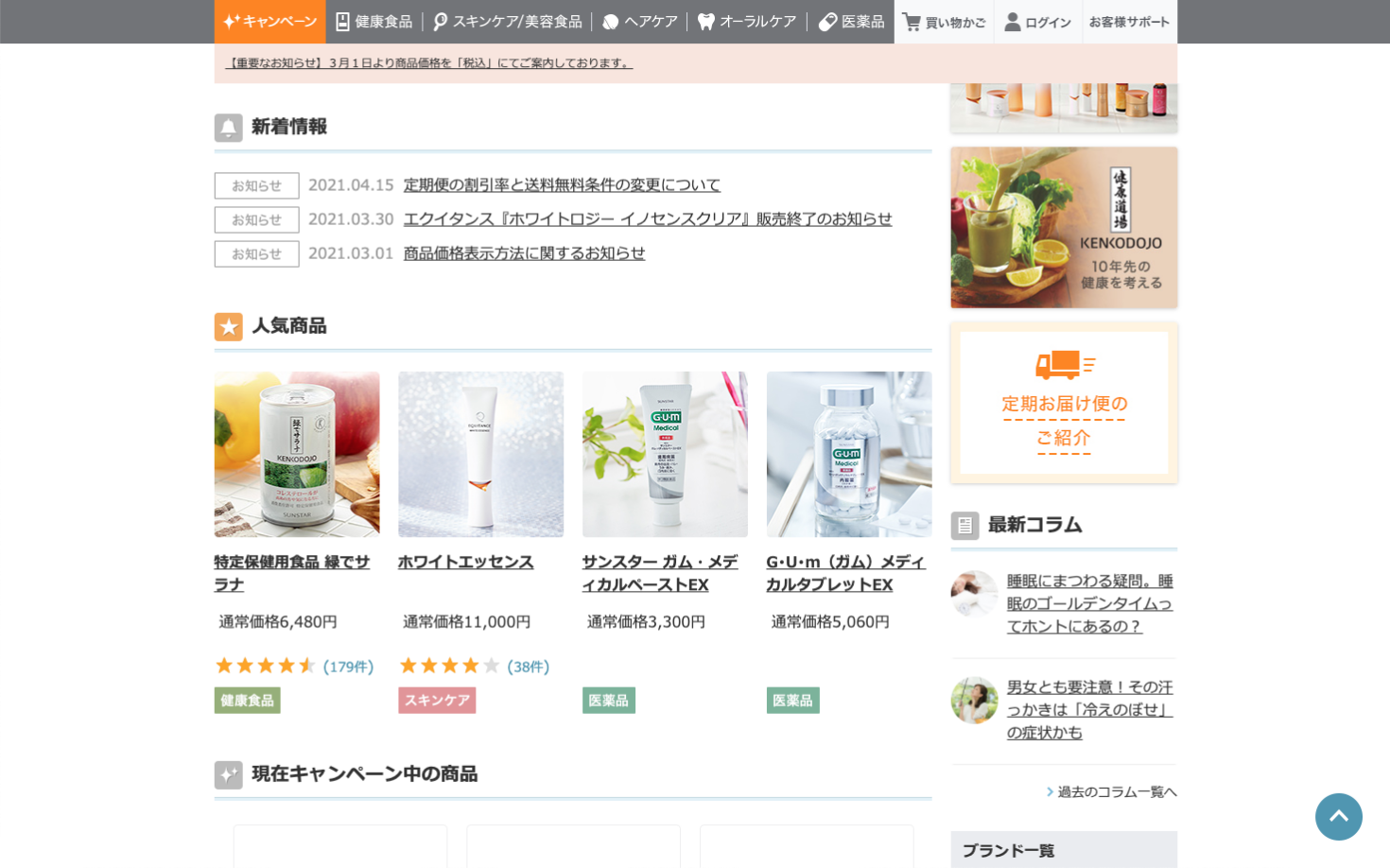Click the お知らせ tag dated 2021.03.30
This screenshot has height=868, width=1390.
tap(256, 219)
